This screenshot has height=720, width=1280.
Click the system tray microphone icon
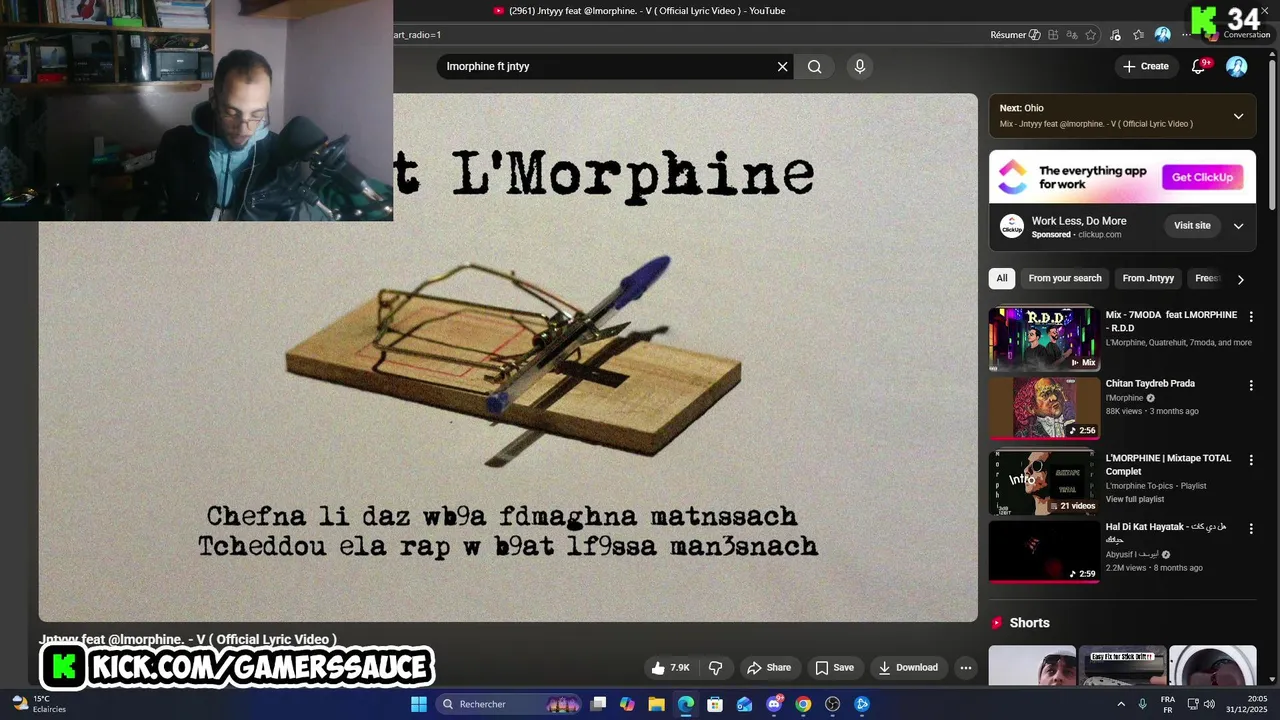(1143, 704)
